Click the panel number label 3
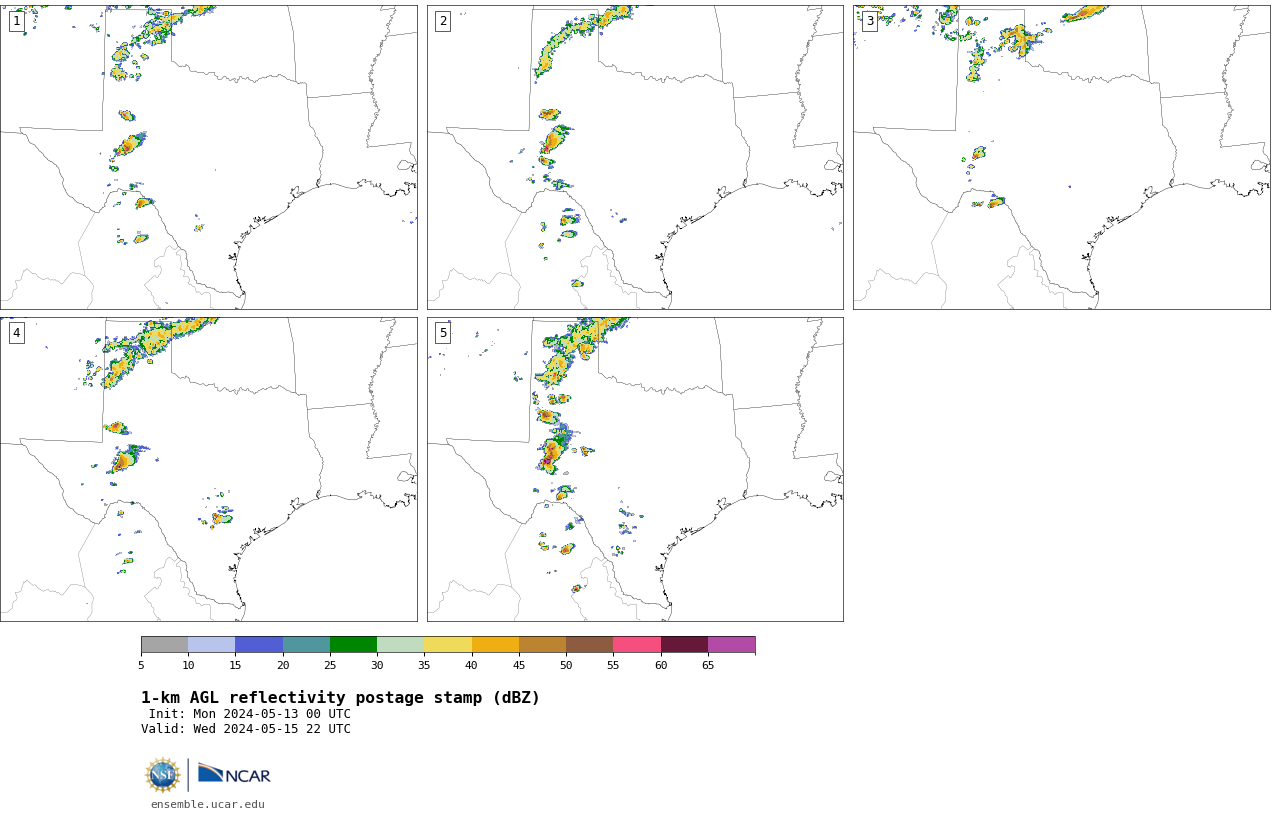 tap(869, 21)
